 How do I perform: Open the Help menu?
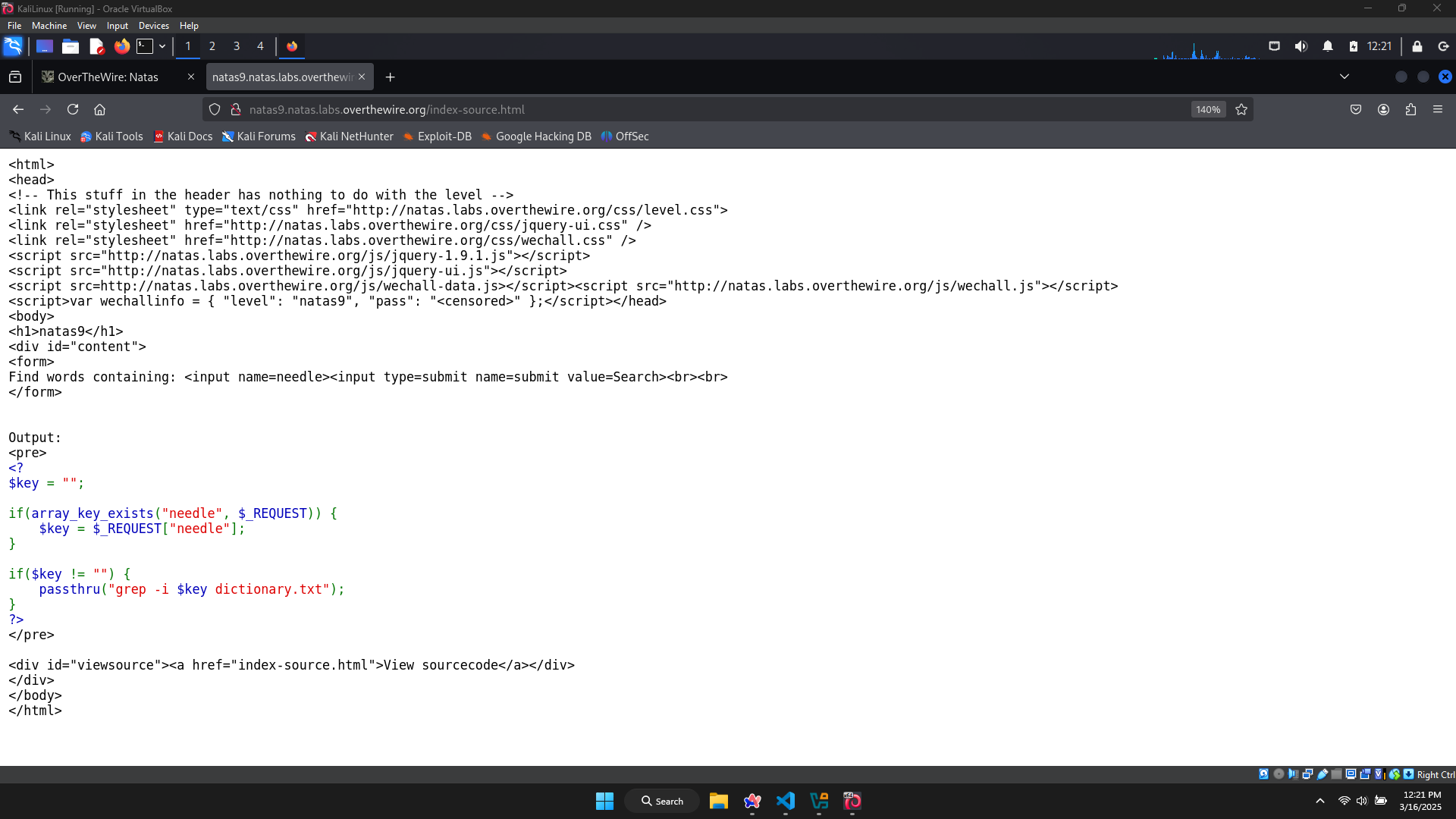tap(189, 26)
